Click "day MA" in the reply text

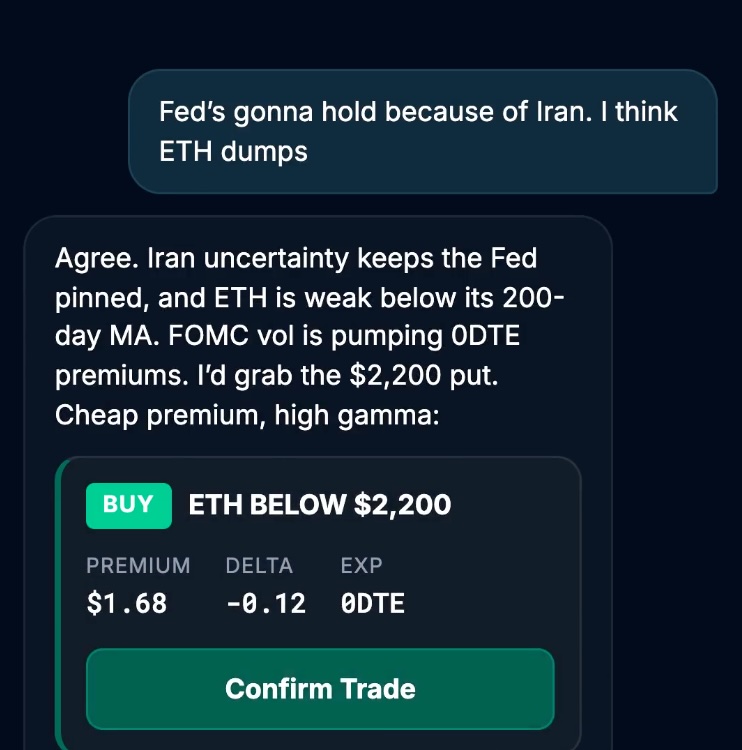107,337
